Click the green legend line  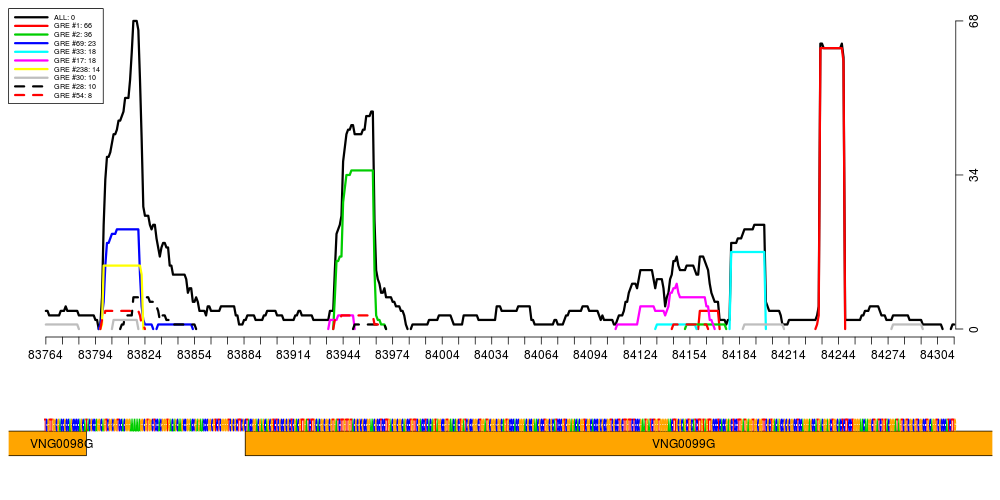[x=31, y=34]
